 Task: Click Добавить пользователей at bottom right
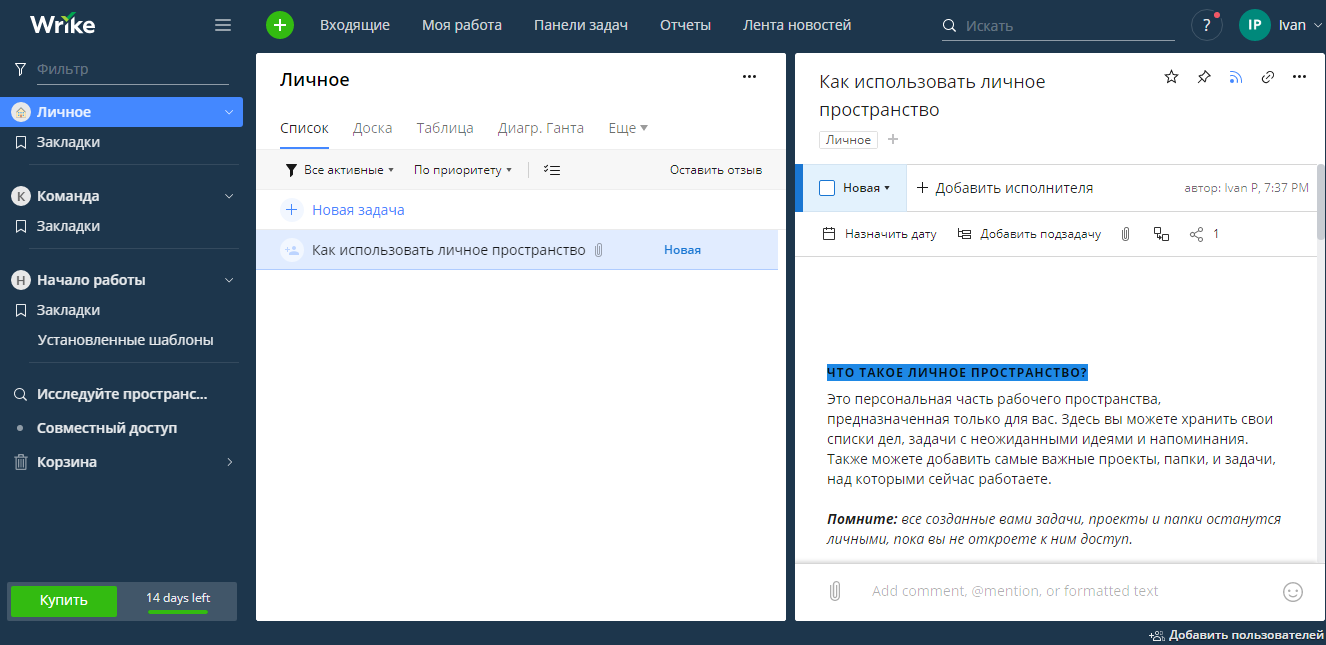point(1237,635)
